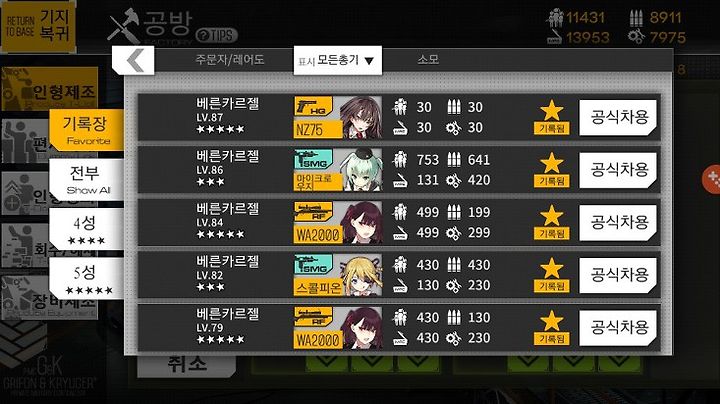Click the Scorpion character portrait

click(361, 275)
